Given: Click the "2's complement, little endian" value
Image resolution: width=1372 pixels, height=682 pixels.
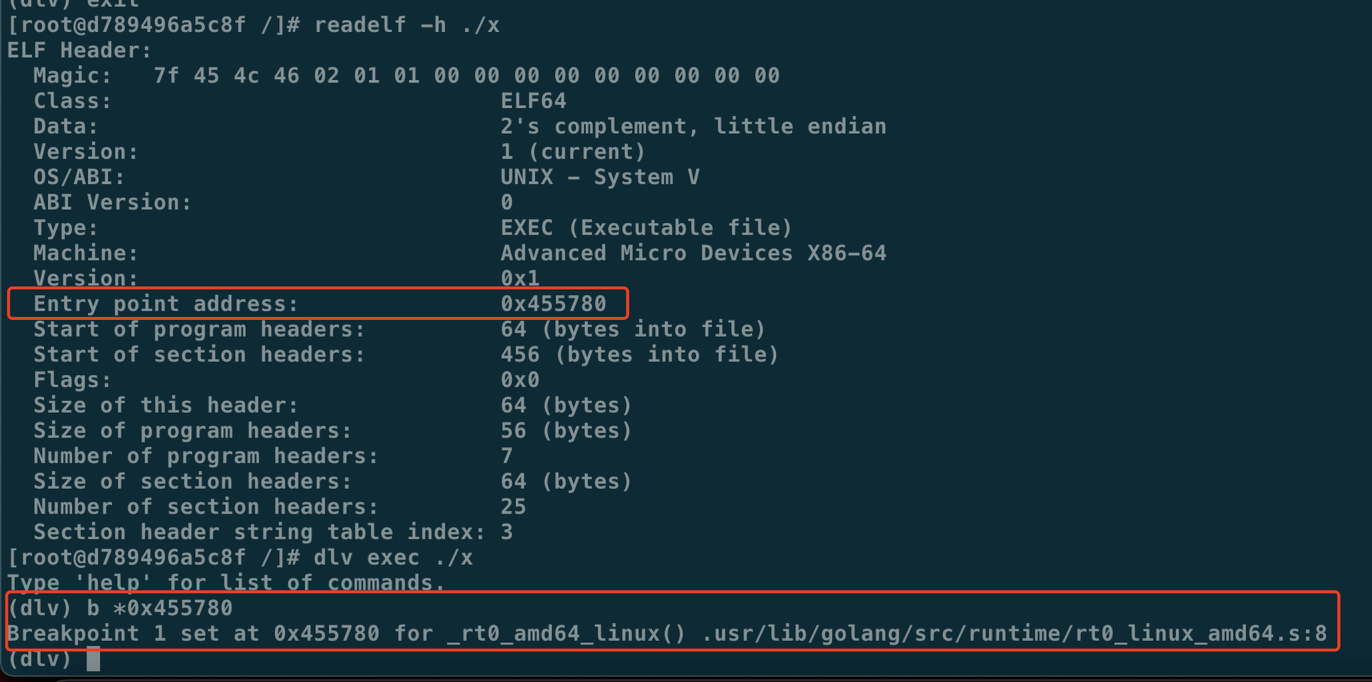Looking at the screenshot, I should click(x=693, y=126).
